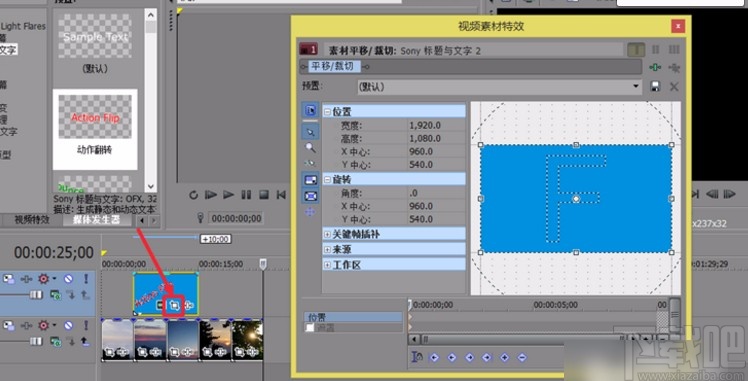Screen dimensions: 748x381
Task: Expand the 关键帧插补 section
Action: coord(327,234)
